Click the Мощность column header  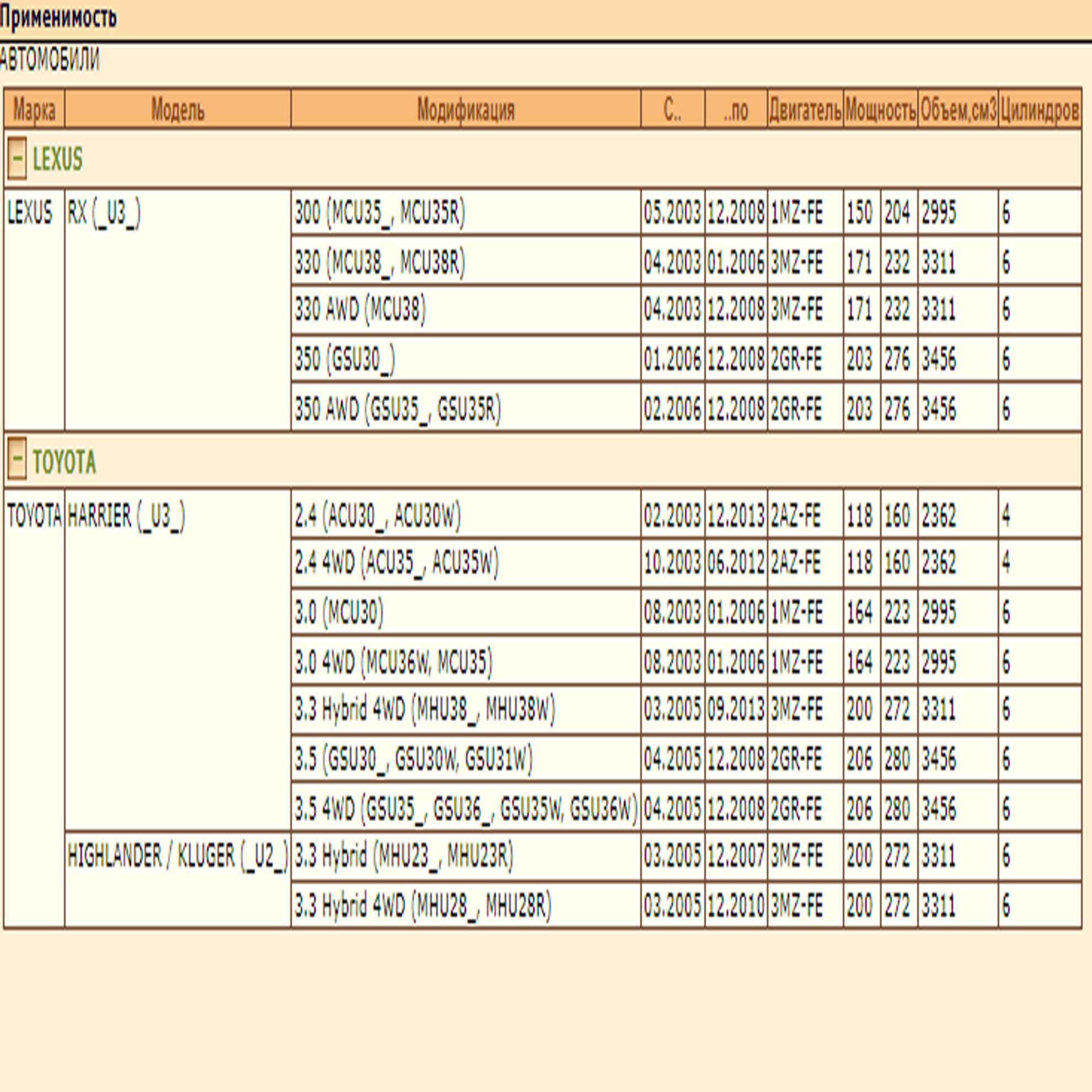pyautogui.click(x=880, y=109)
